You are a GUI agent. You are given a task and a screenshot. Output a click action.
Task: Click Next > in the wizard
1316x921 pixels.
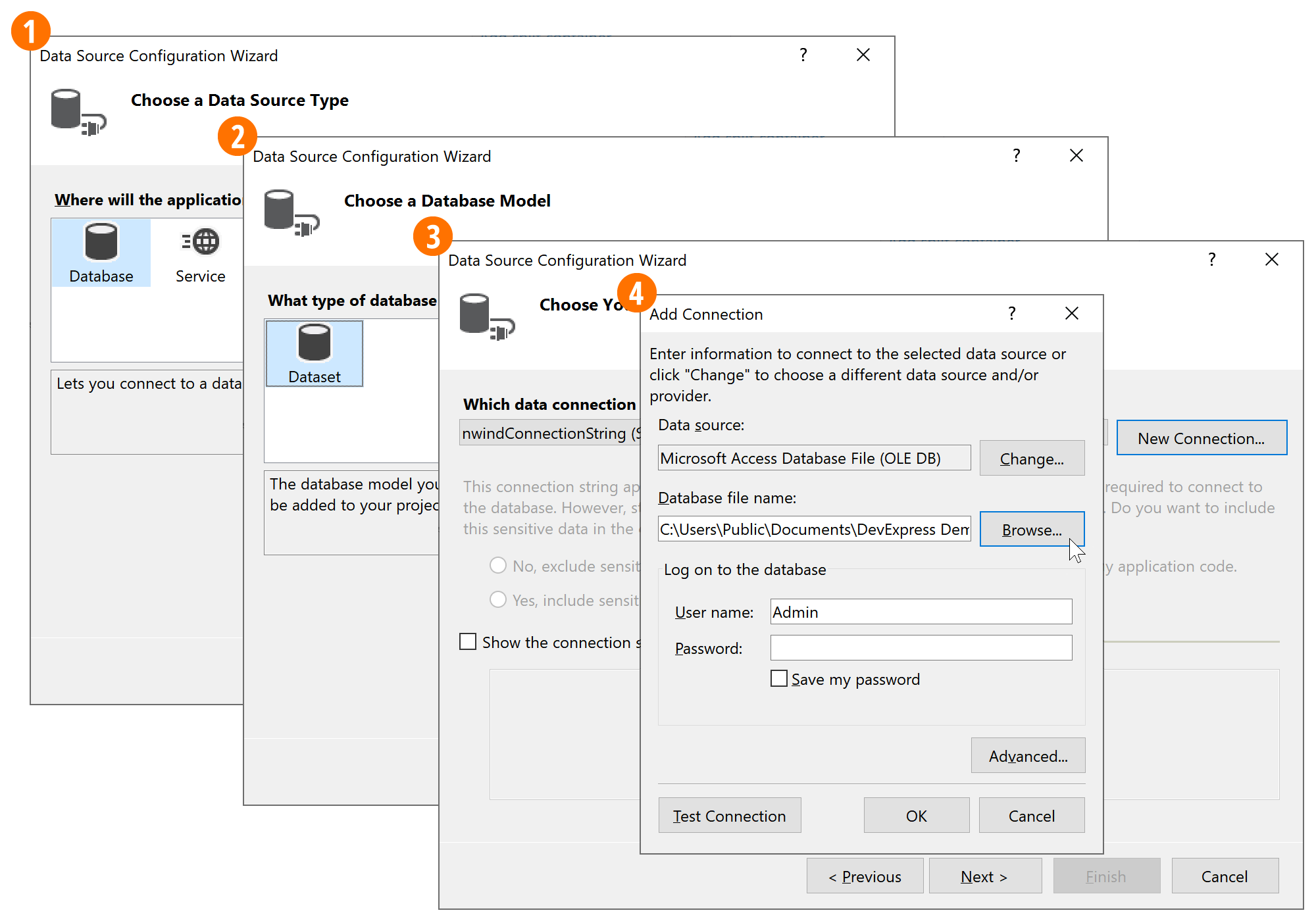coord(984,876)
